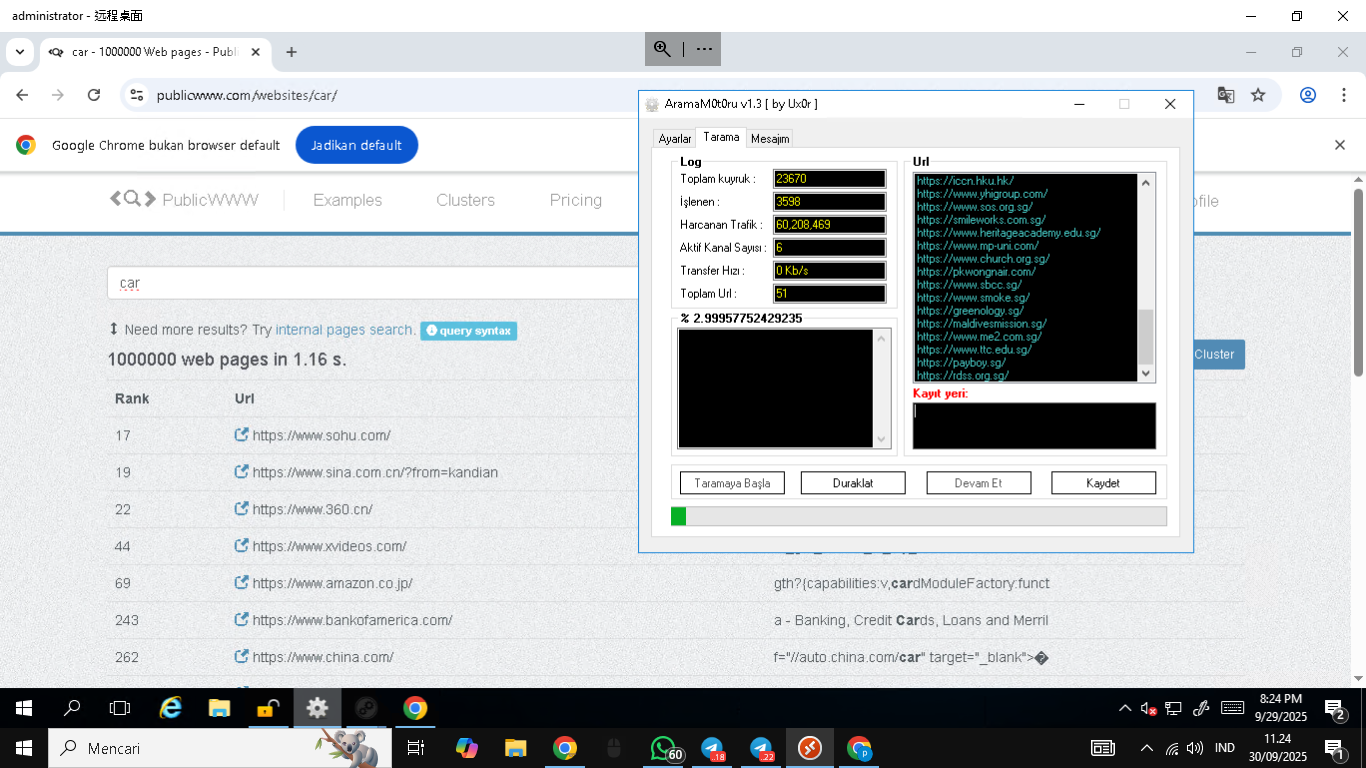Image resolution: width=1366 pixels, height=768 pixels.
Task: Switch to the Ayarlar tab
Action: coord(674,139)
